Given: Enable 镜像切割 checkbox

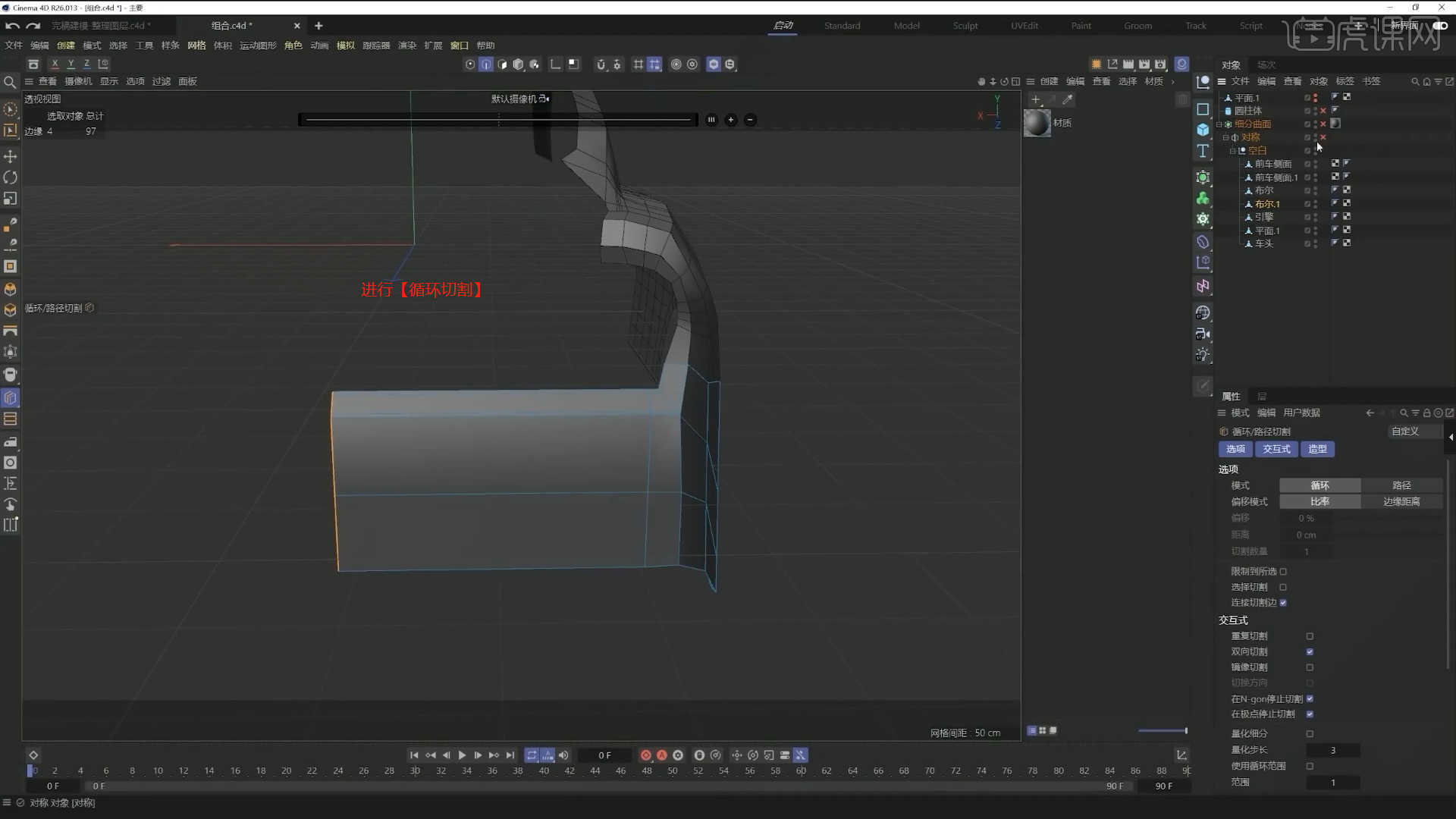Looking at the screenshot, I should point(1310,667).
